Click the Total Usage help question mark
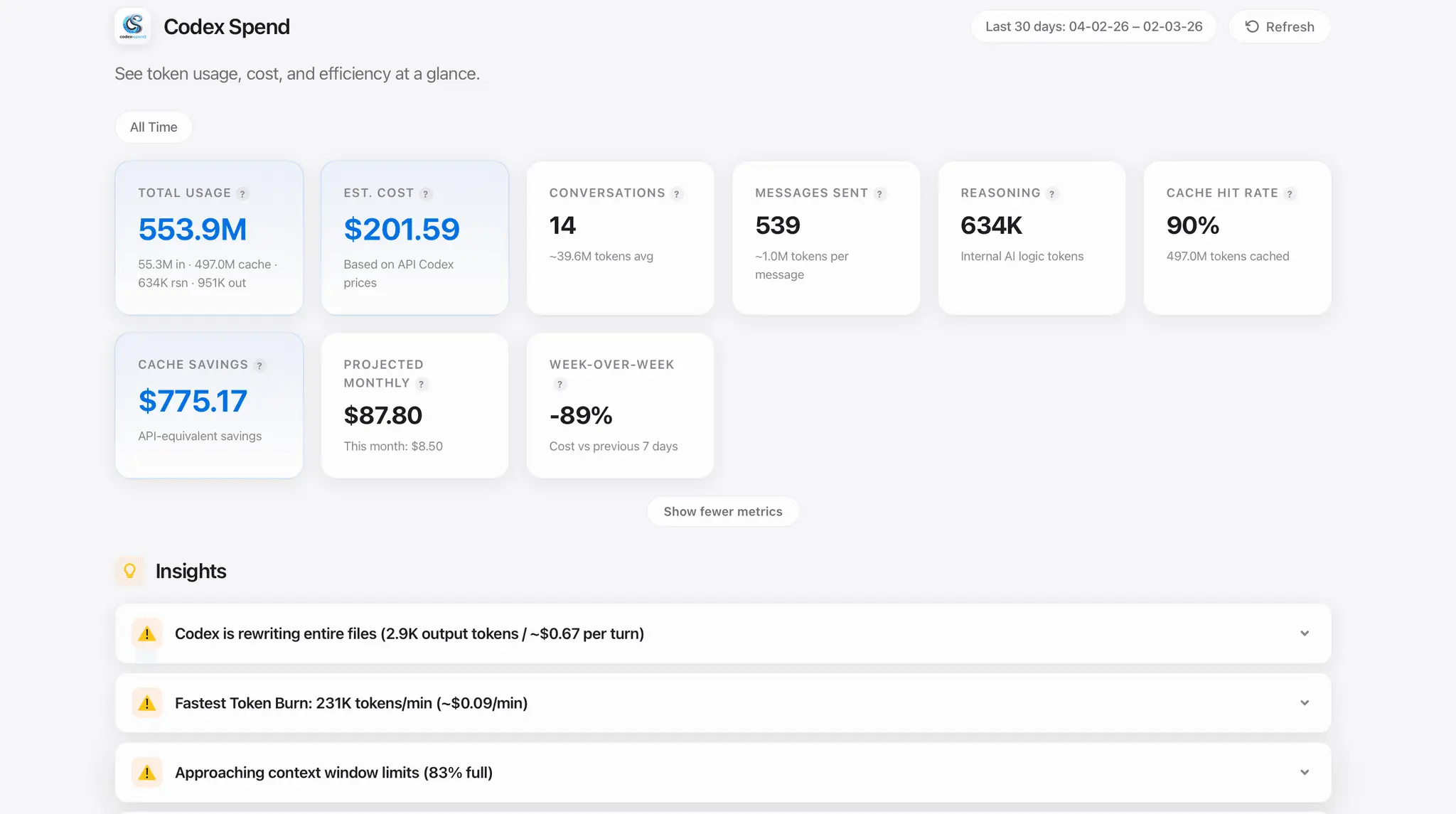 (x=242, y=194)
